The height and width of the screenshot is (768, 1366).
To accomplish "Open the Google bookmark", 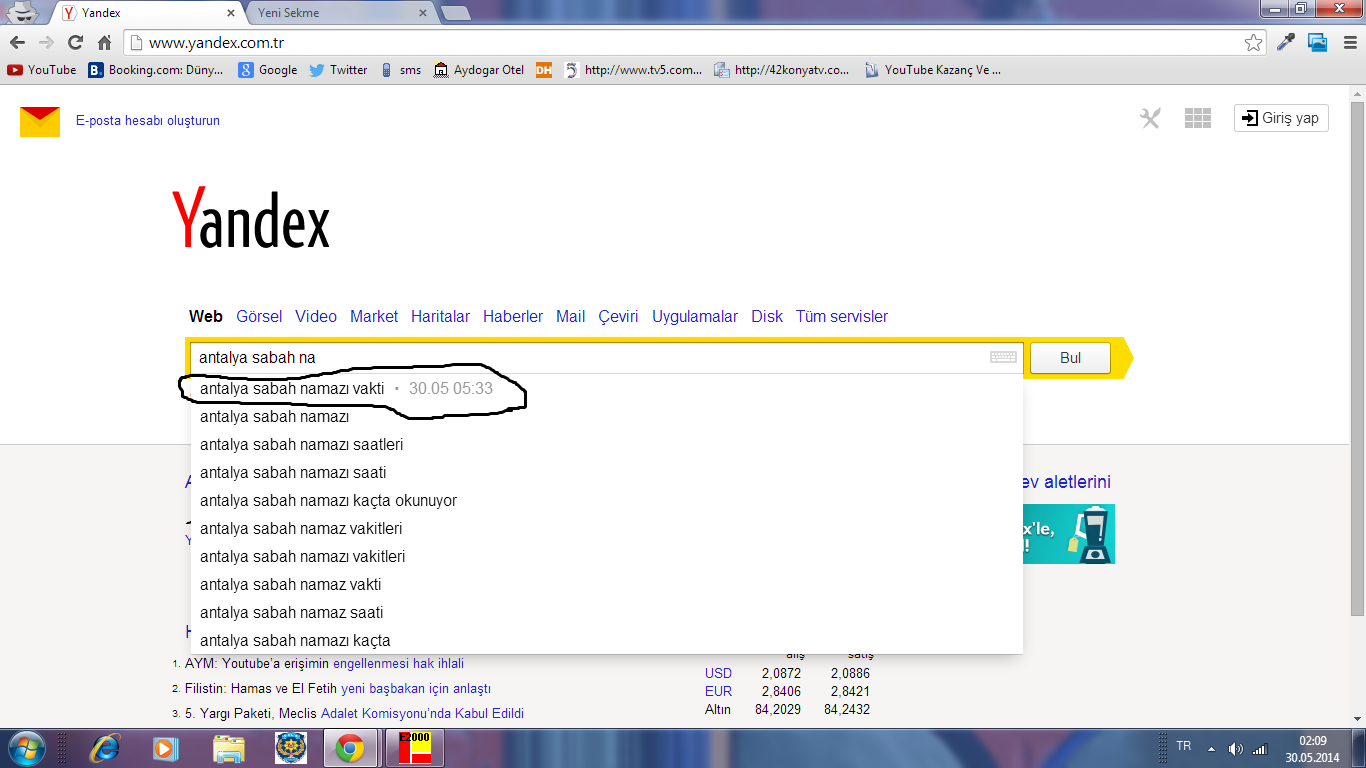I will click(x=267, y=70).
